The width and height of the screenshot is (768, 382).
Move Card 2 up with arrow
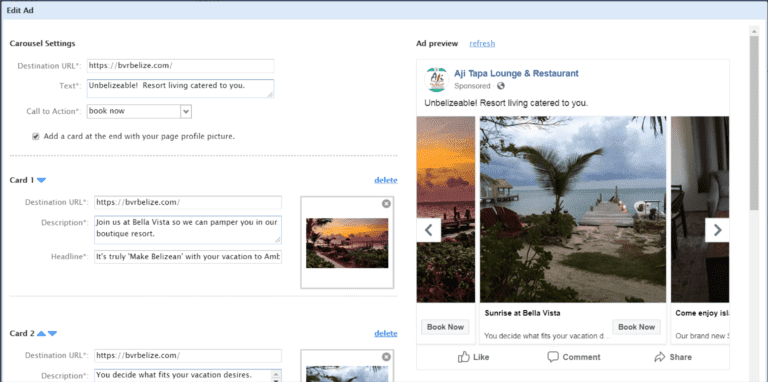41,334
